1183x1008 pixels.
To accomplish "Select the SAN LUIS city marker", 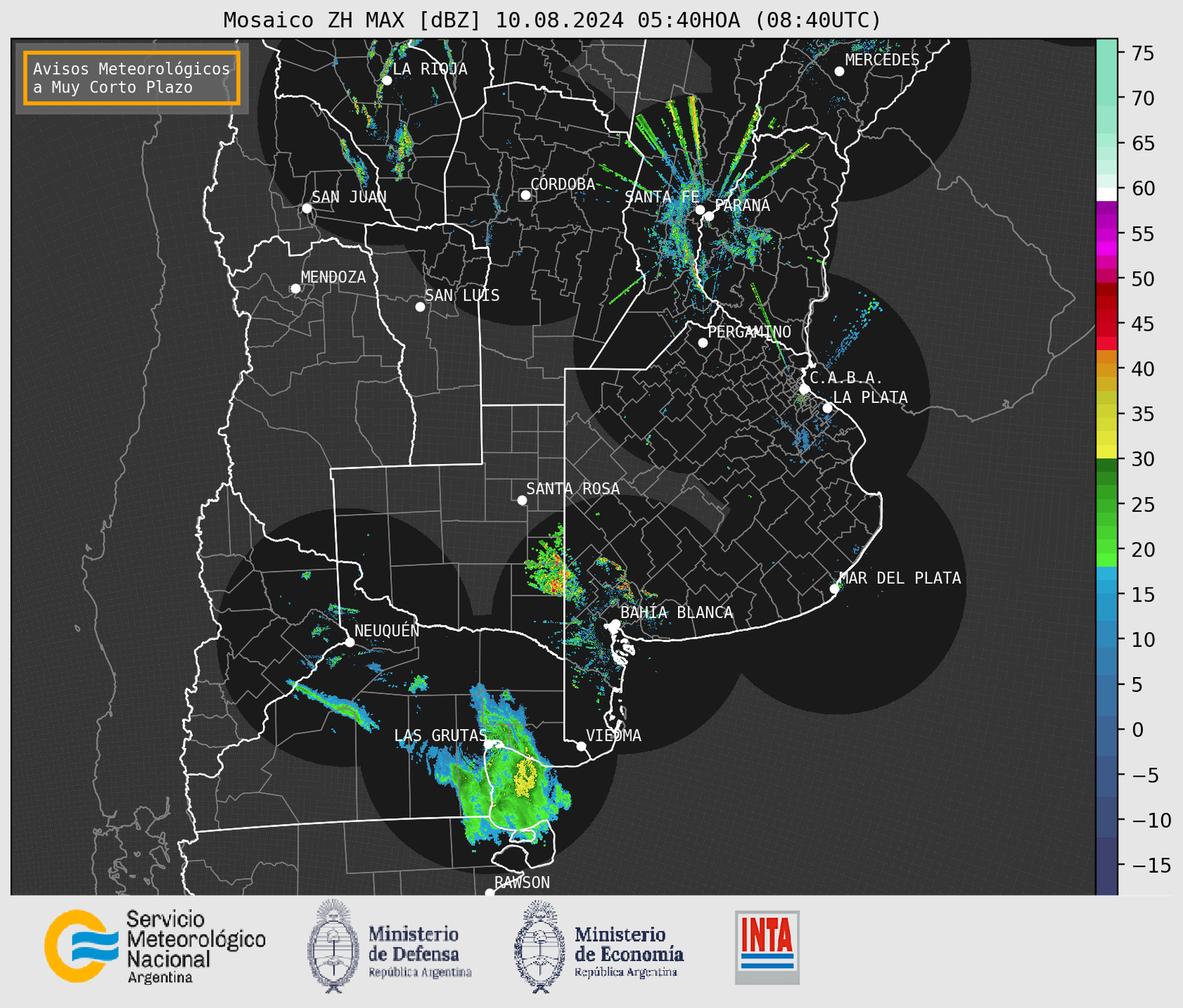I will point(420,307).
